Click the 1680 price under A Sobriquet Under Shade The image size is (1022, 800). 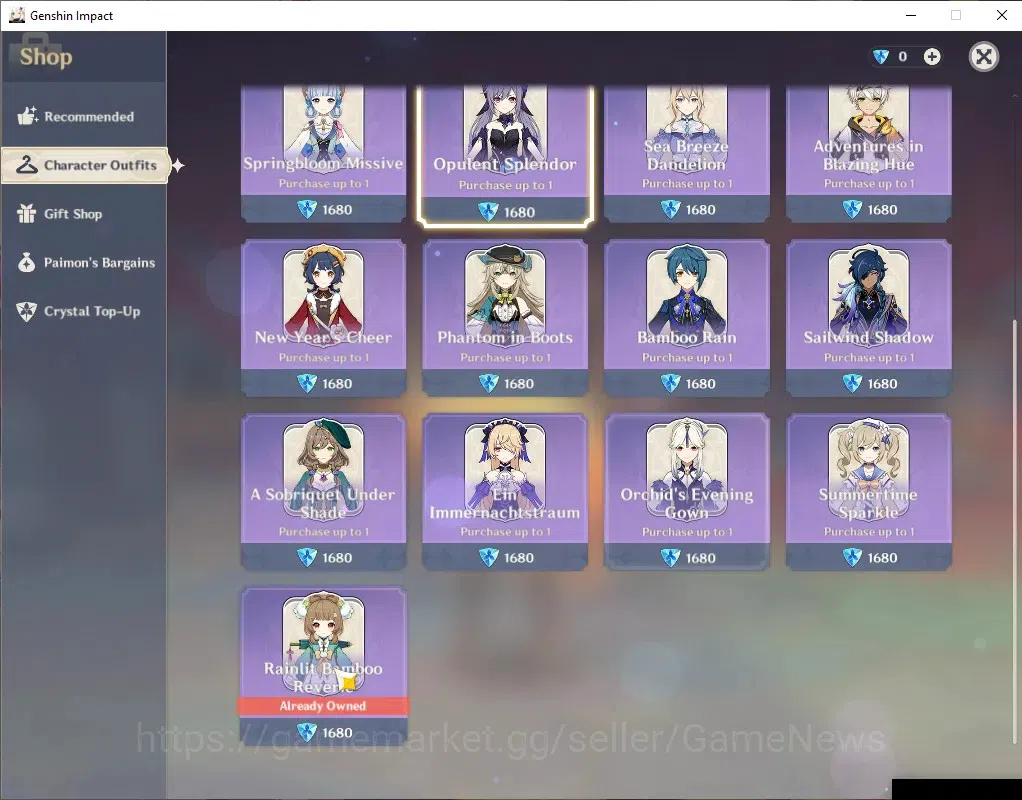tap(325, 557)
